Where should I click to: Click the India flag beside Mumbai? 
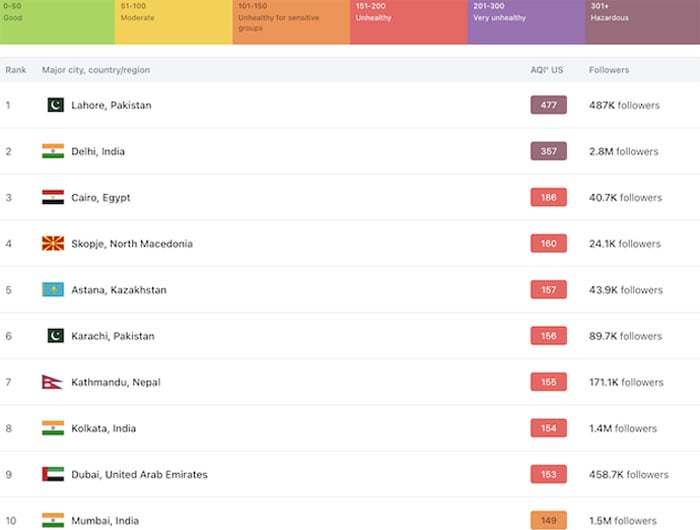tap(53, 520)
